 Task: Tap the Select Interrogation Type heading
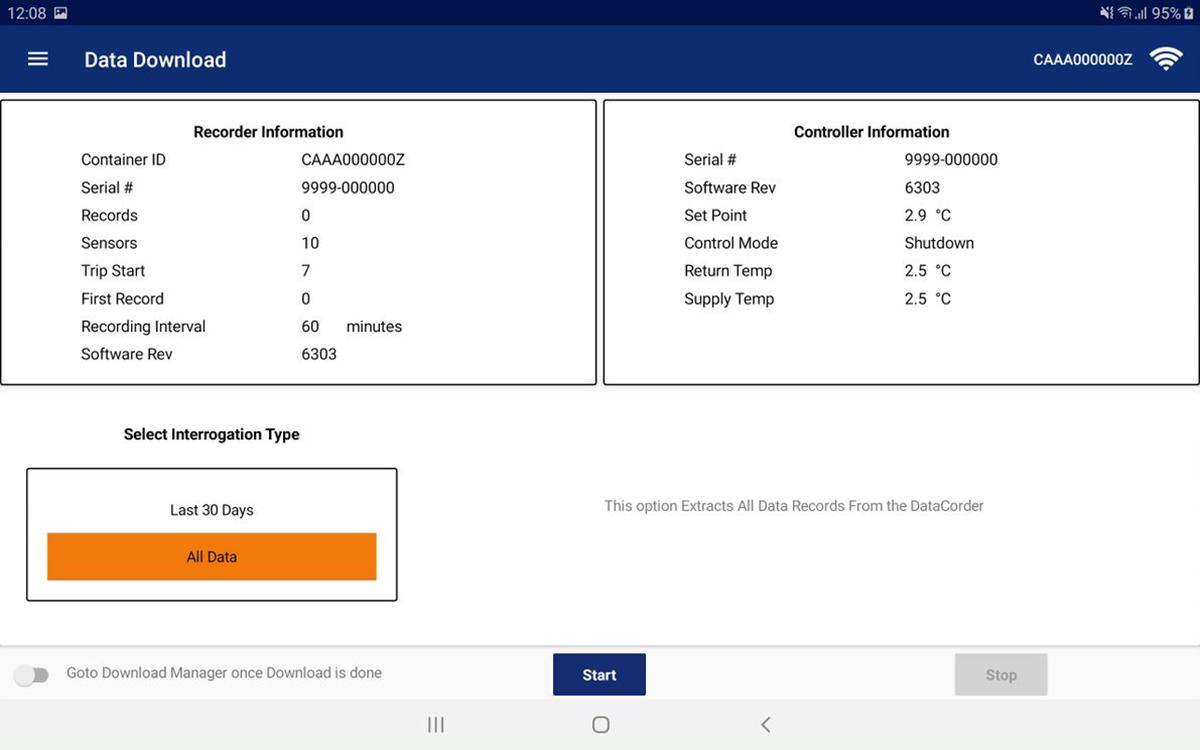pos(211,435)
